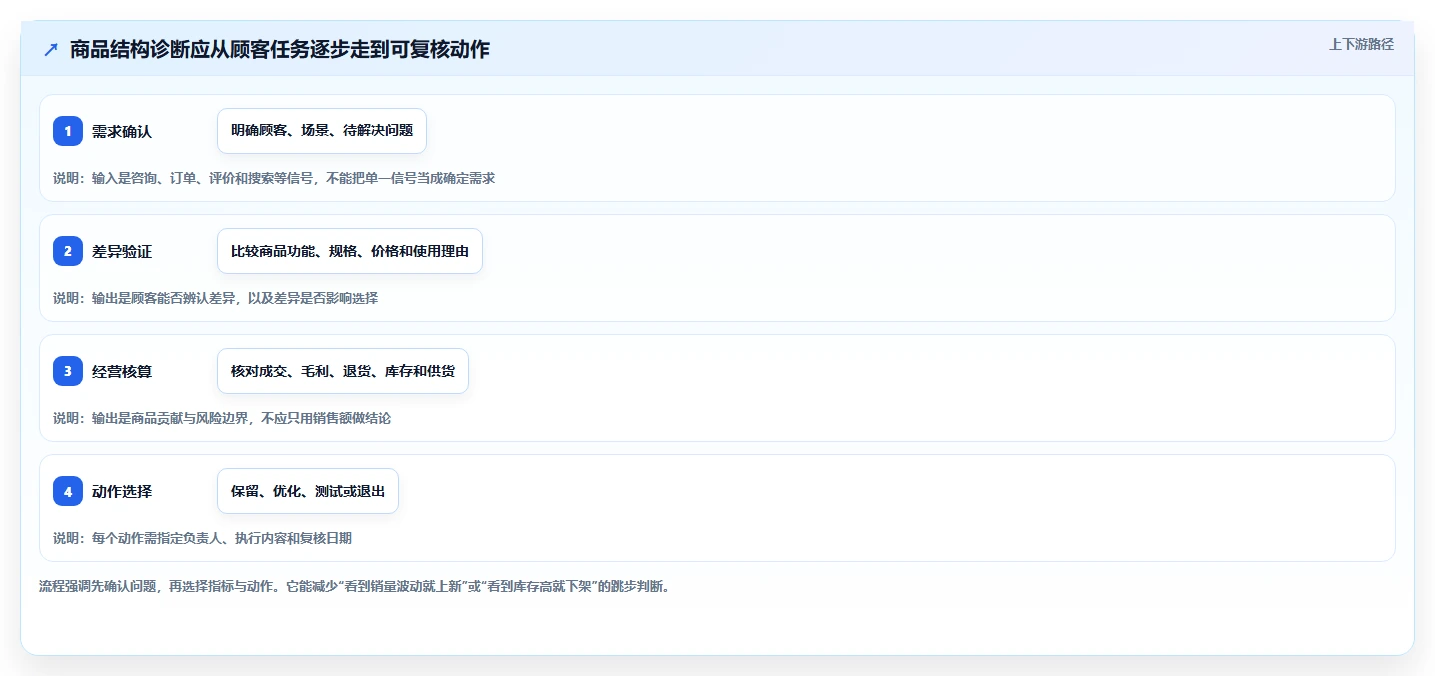
Task: Click the note starting 说明：输出是商品贡献与风险边界
Action: [x=222, y=418]
